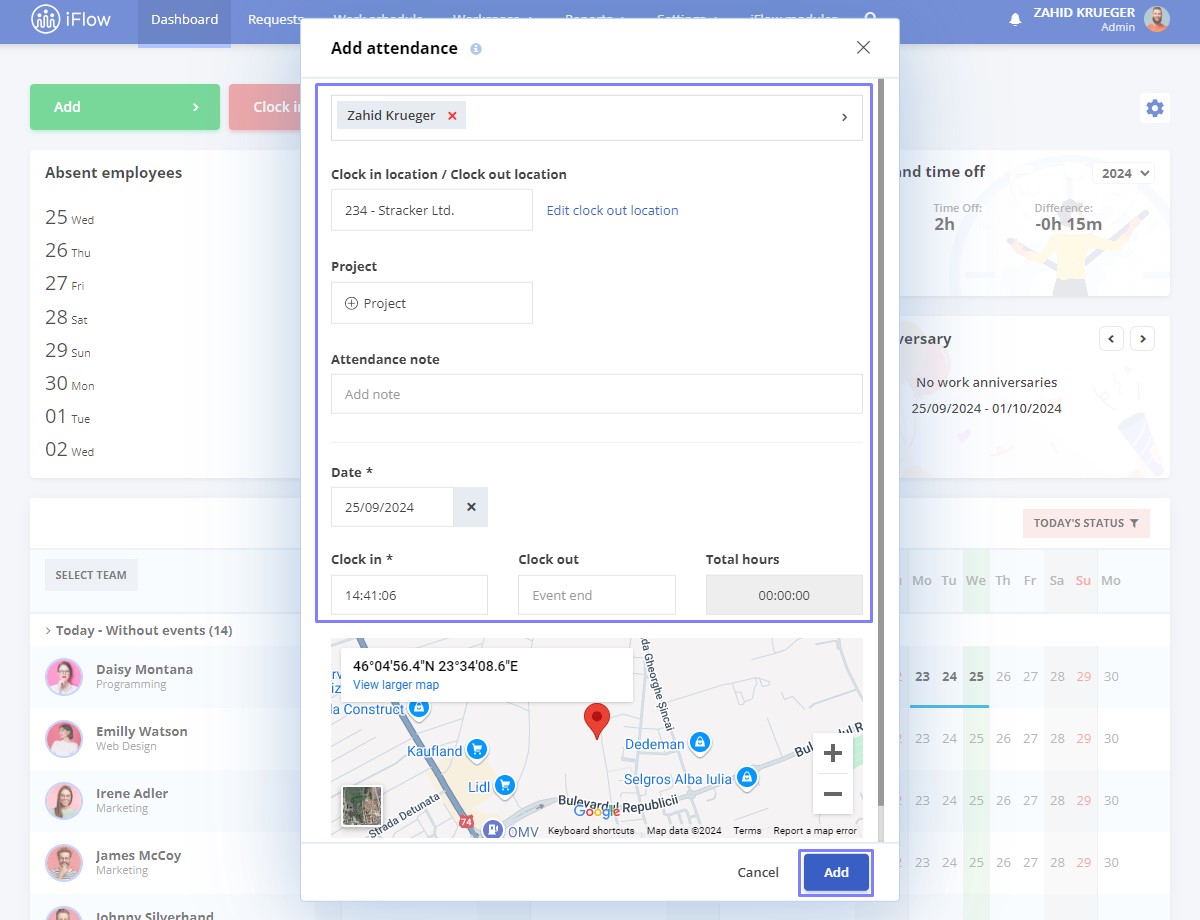Confirm with the Add button
This screenshot has height=920, width=1200.
836,872
